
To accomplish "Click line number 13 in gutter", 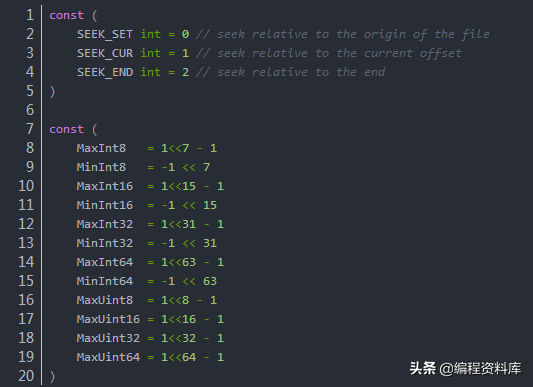I will point(26,243).
